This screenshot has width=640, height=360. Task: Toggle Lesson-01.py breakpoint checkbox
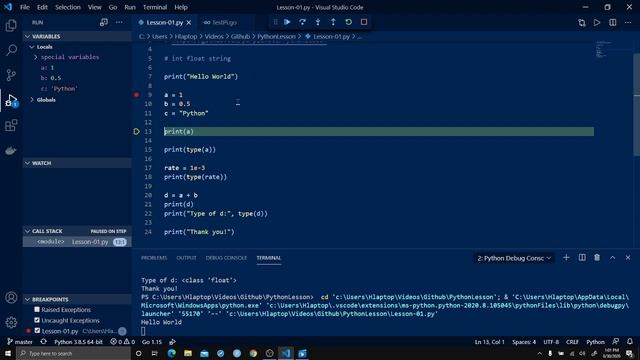[x=37, y=331]
